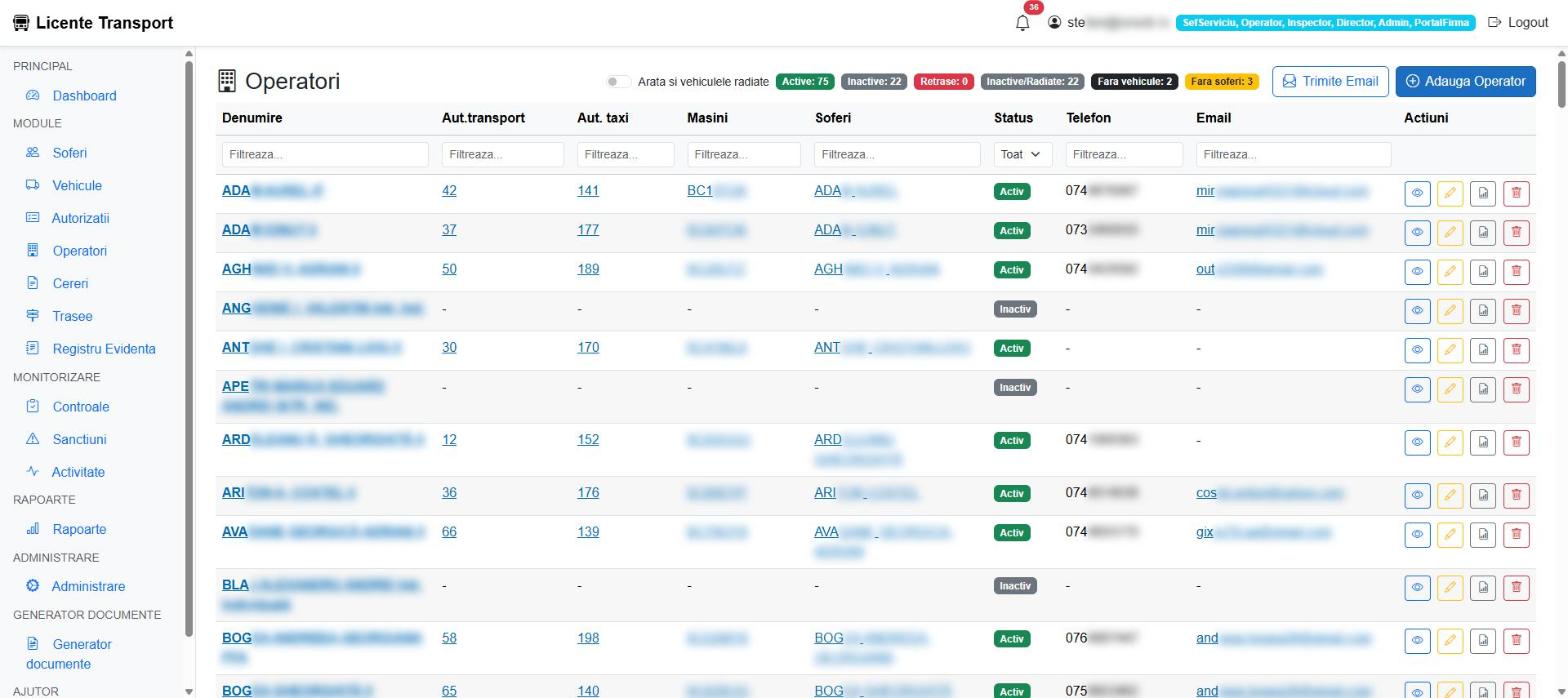The width and height of the screenshot is (1568, 698).
Task: Log out using the Logout button
Action: tap(1518, 23)
